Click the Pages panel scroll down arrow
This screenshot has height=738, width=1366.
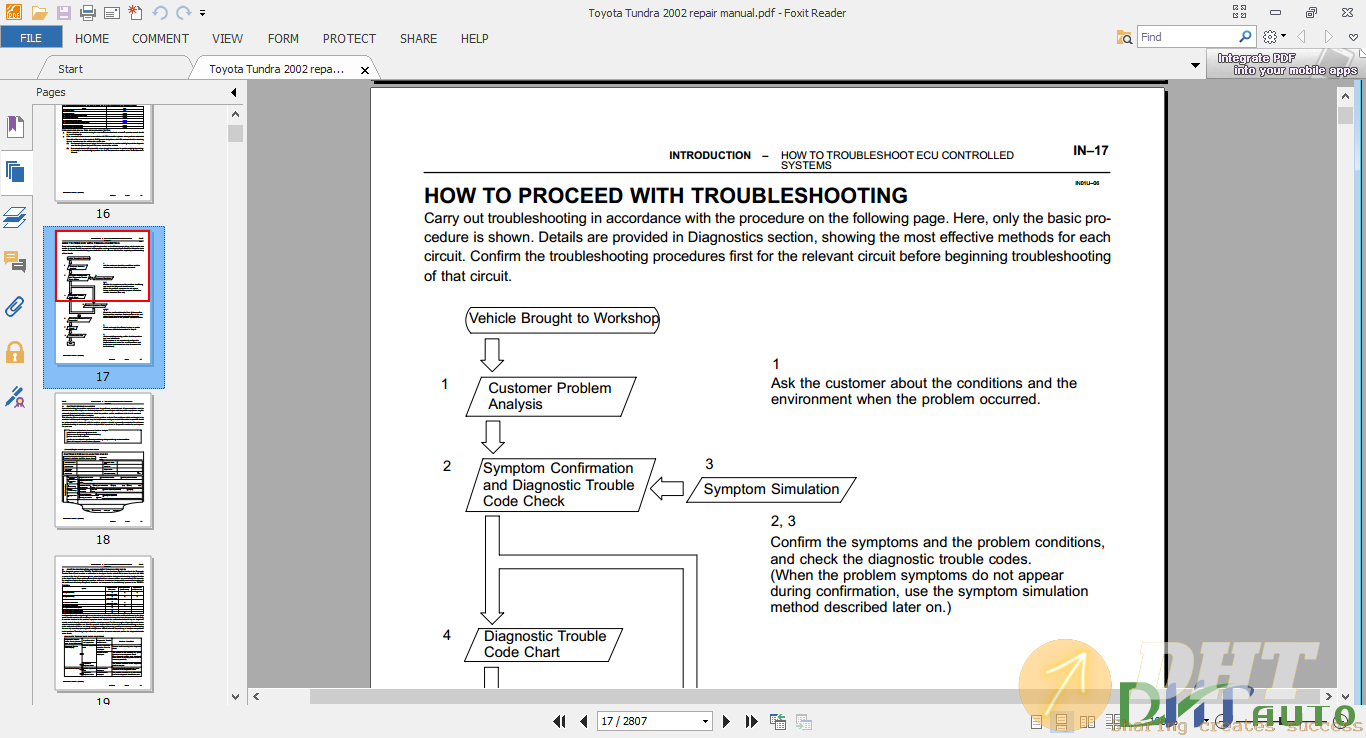pos(235,697)
